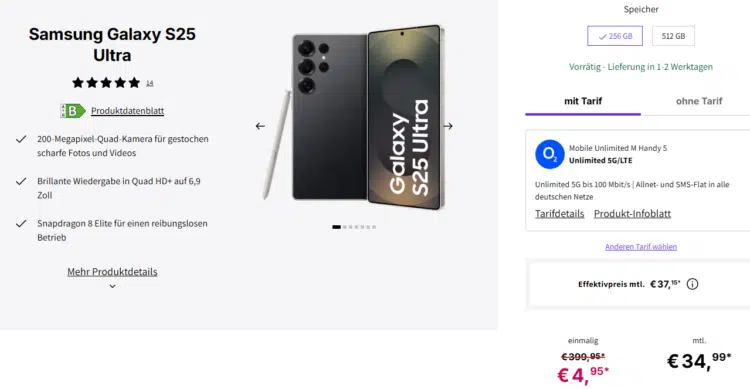The image size is (750, 389).
Task: Click the Galaxy S25 Ultra product image
Action: [354, 117]
